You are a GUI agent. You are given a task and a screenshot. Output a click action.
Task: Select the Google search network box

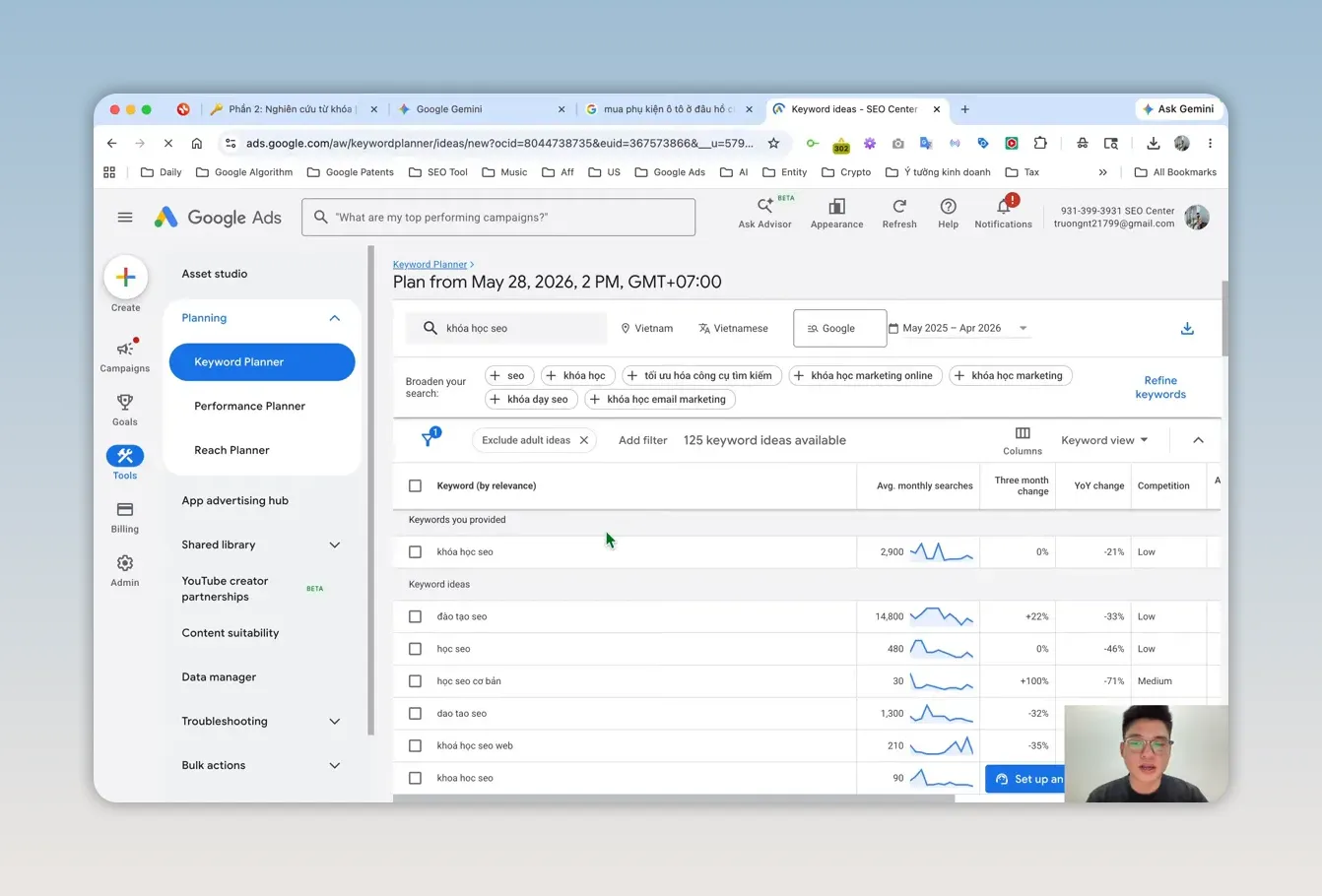pyautogui.click(x=840, y=328)
